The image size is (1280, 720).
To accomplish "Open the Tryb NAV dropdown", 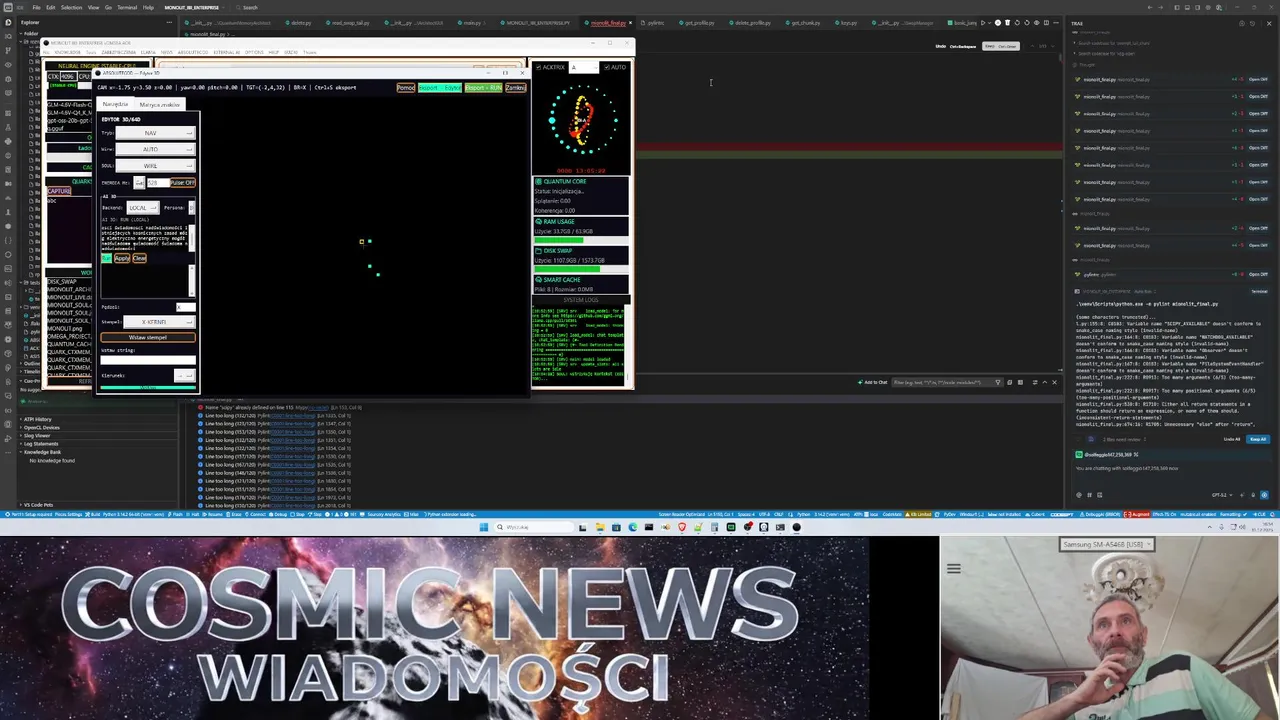I will click(155, 133).
